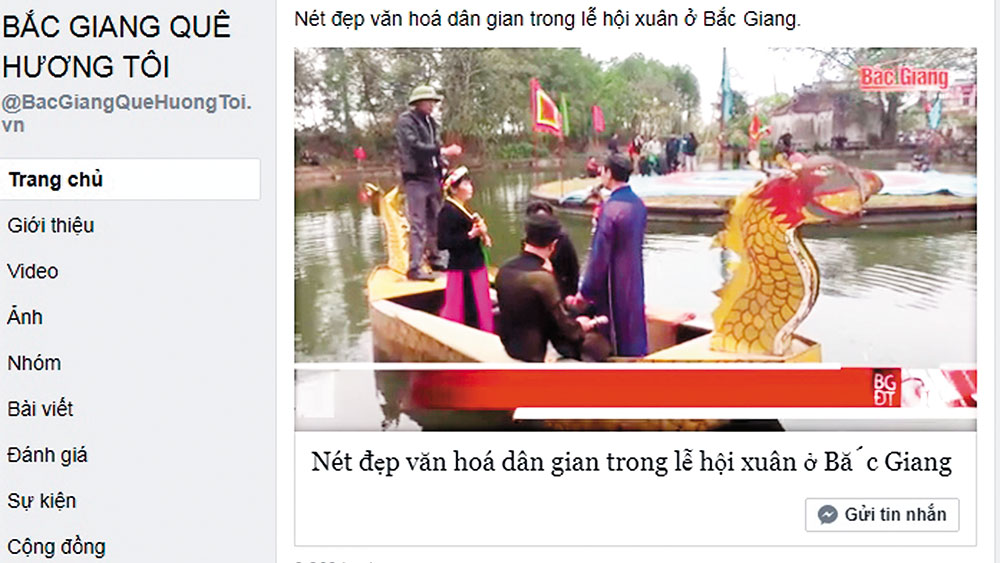Click the @BacGiangQueHuongToi.vn username
The image size is (1000, 563).
pos(126,113)
